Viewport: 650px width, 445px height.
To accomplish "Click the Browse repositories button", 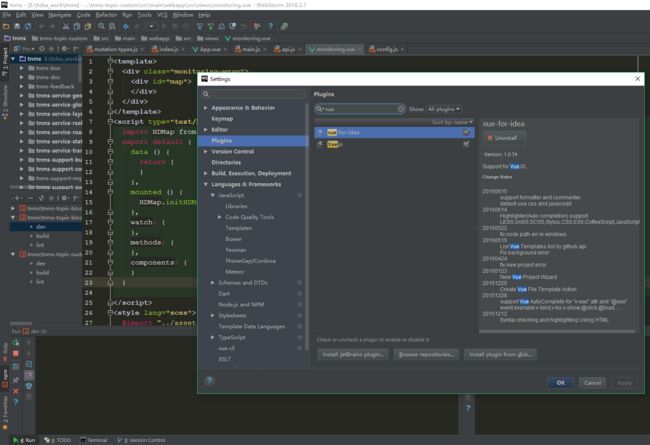I will pos(426,355).
